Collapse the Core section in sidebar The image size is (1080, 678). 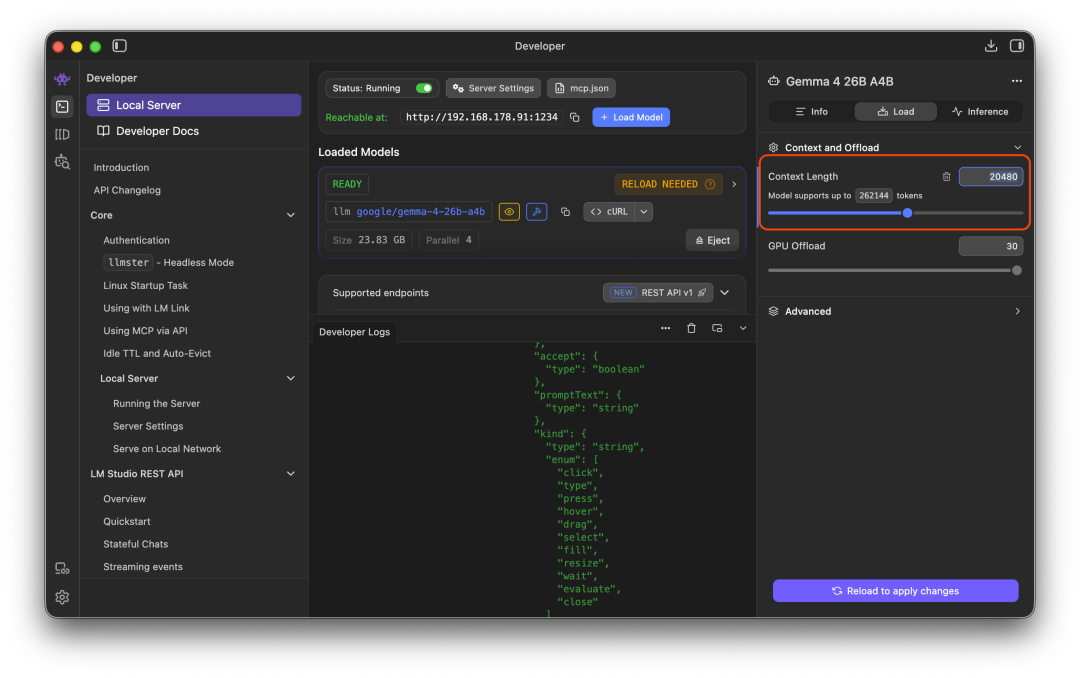291,215
